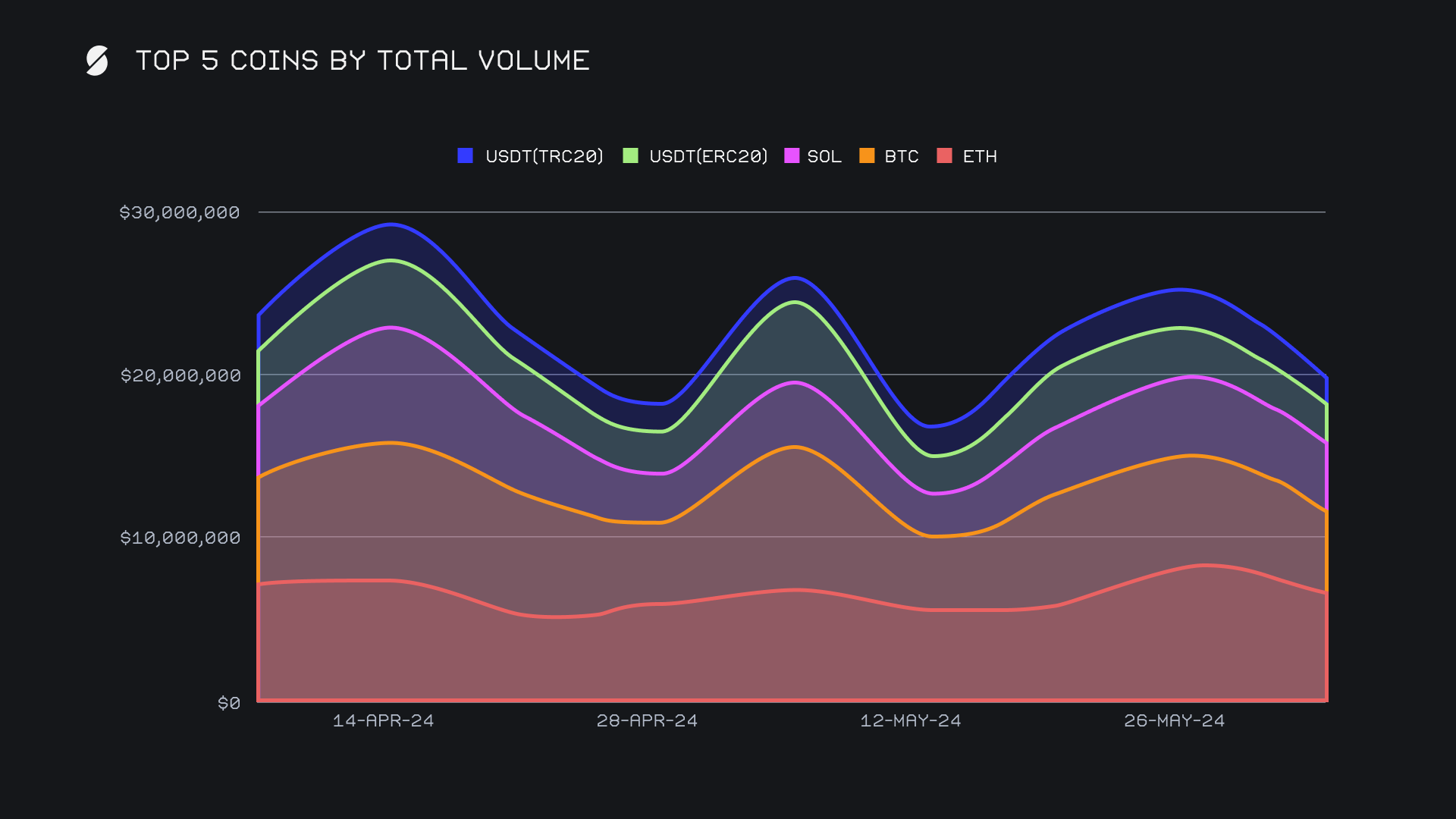The image size is (1456, 819).
Task: Click the orange BTC legend swatch
Action: pyautogui.click(x=867, y=155)
